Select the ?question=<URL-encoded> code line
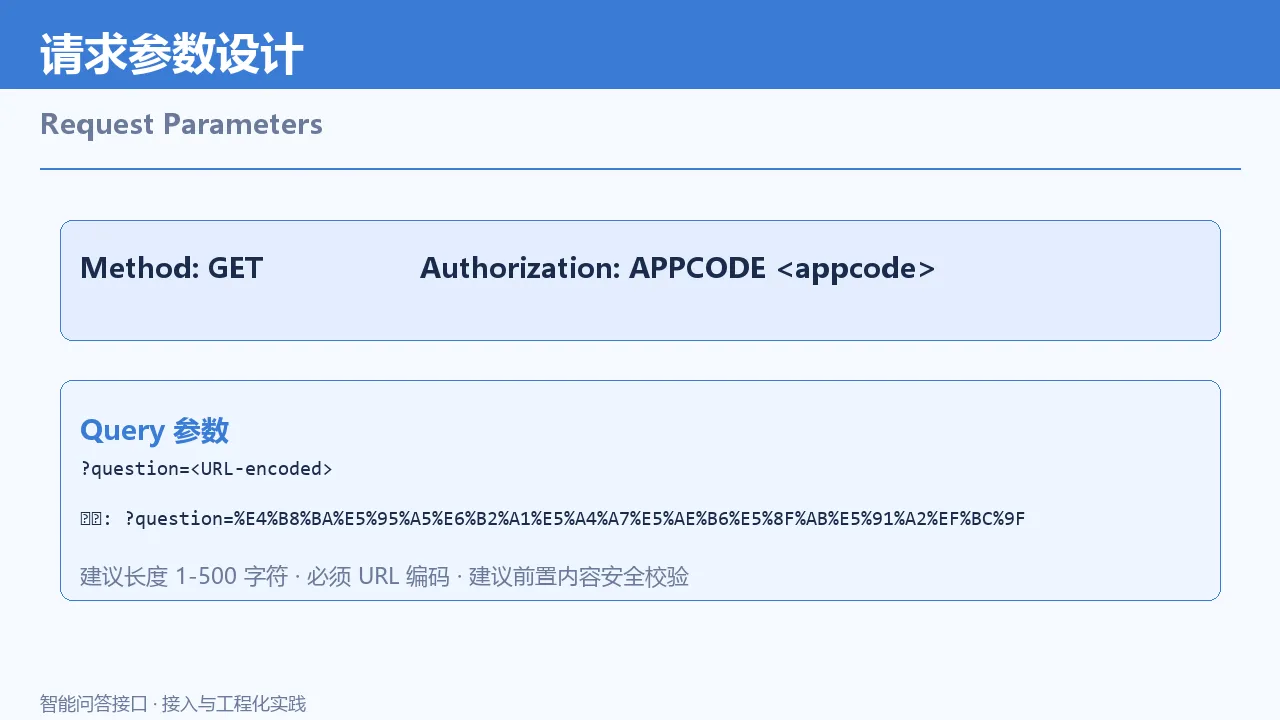Screen dimensions: 1280x720 tap(206, 468)
